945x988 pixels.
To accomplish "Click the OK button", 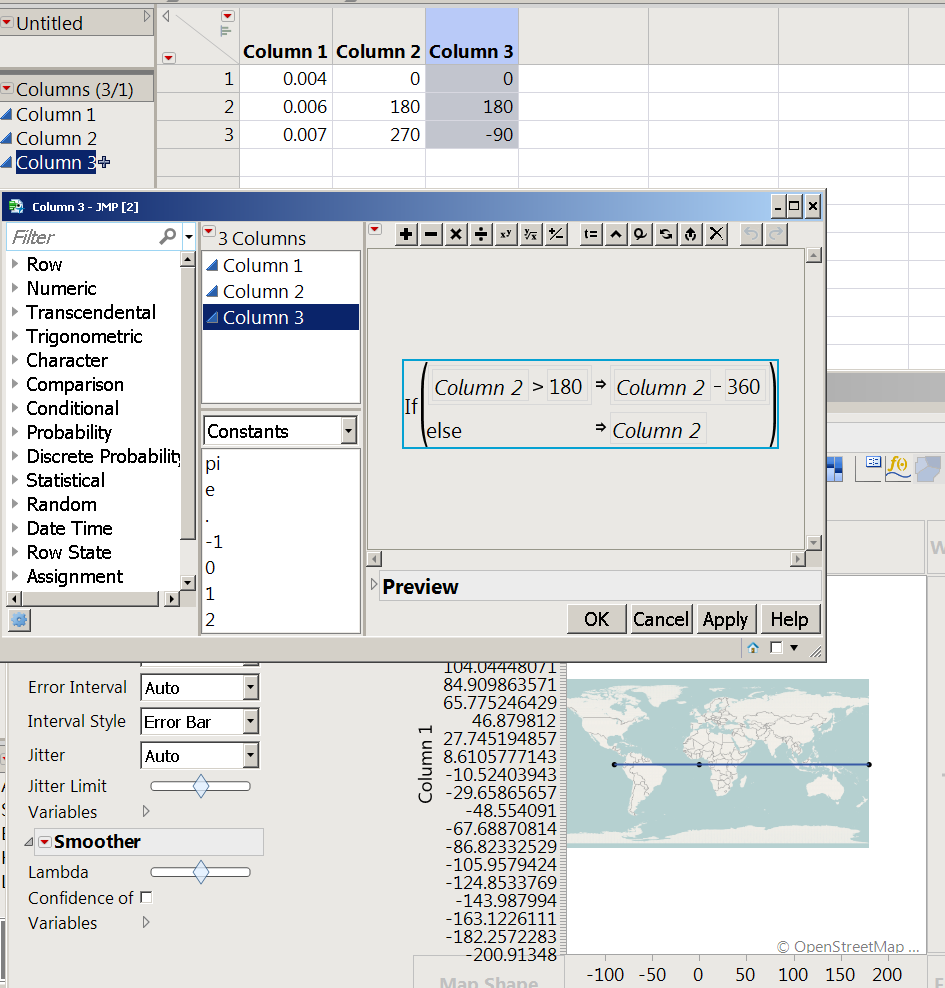I will pyautogui.click(x=596, y=619).
